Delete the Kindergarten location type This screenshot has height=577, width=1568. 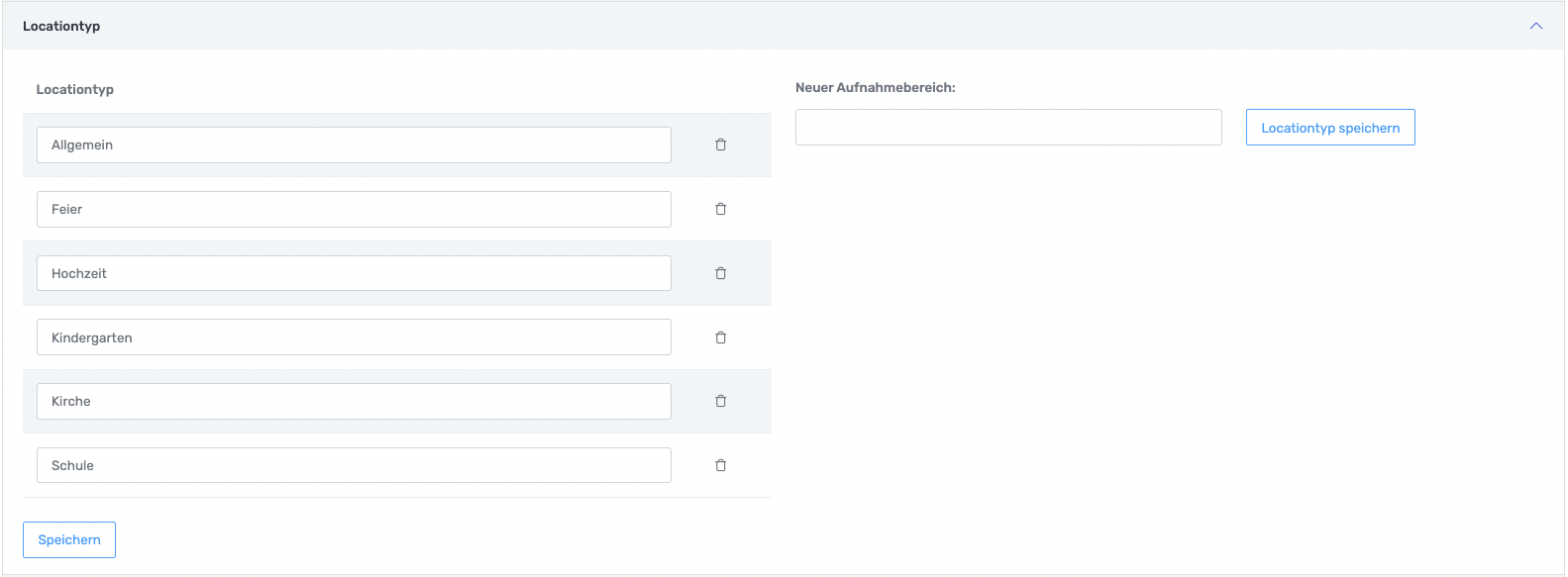720,337
